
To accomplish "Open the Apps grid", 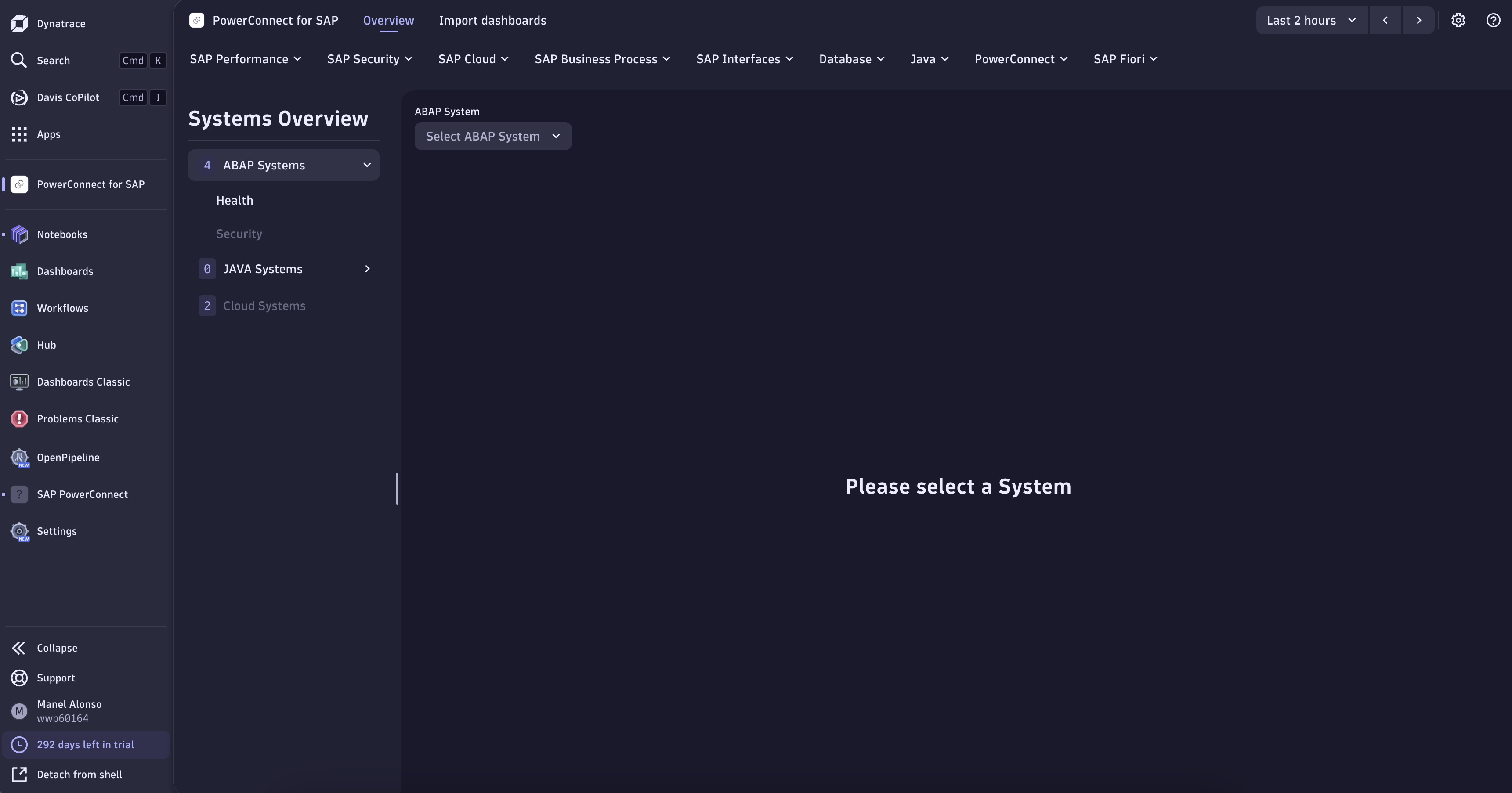I will [x=49, y=134].
